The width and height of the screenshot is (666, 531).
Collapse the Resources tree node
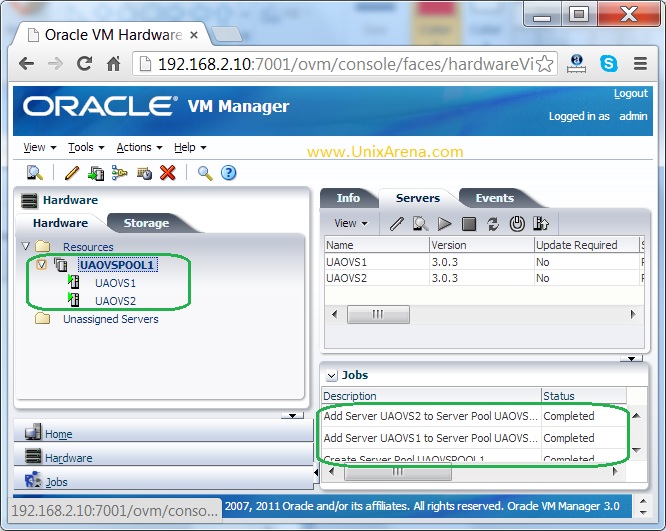25,246
